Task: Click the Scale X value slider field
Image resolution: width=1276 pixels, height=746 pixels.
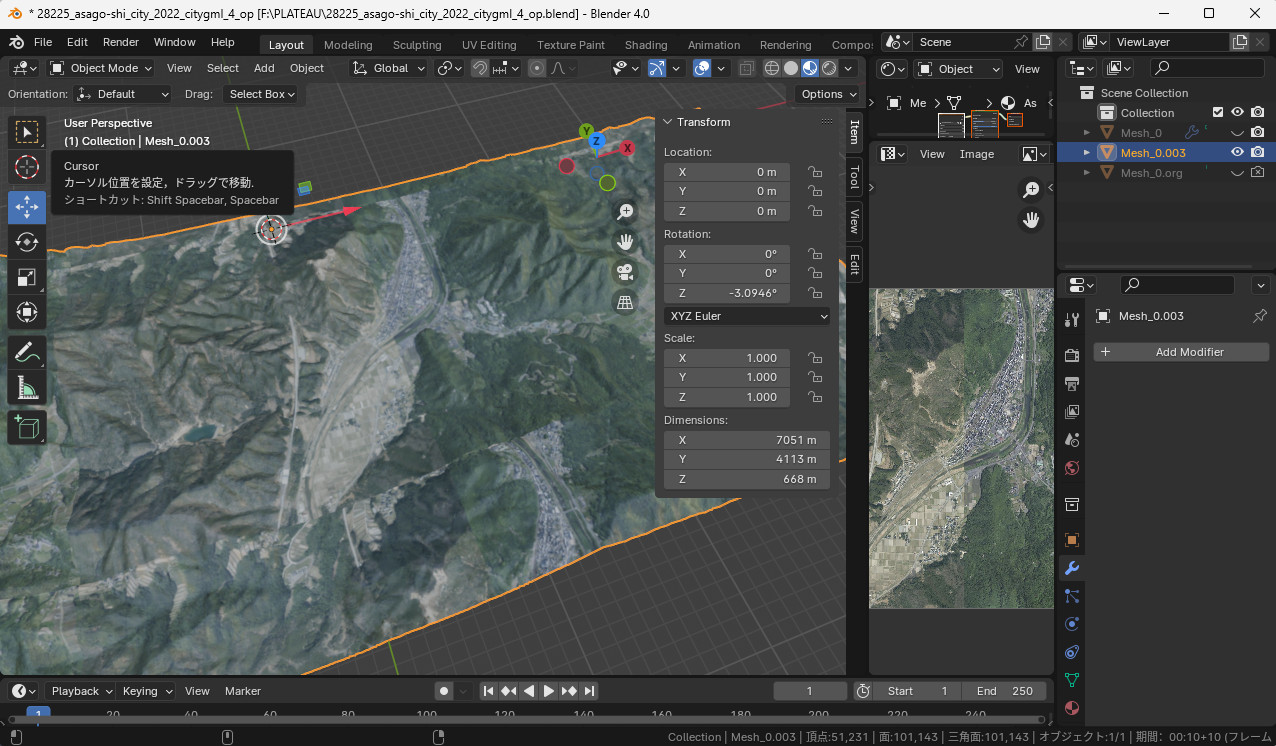Action: click(727, 358)
